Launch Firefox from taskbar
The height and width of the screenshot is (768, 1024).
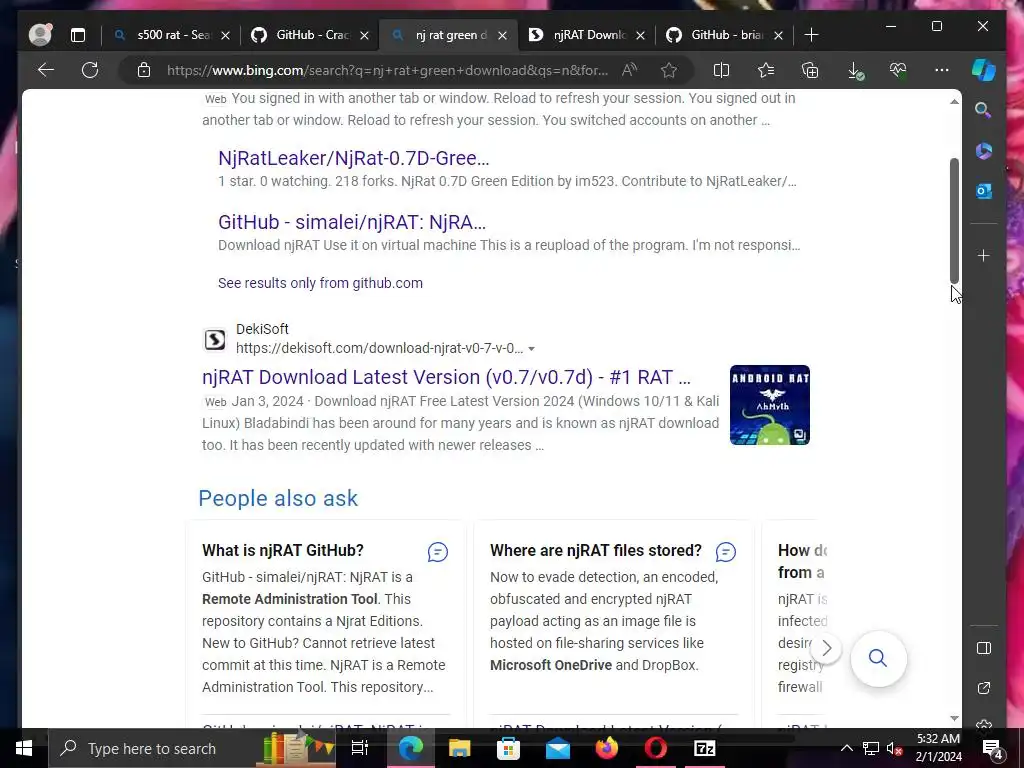tap(607, 748)
